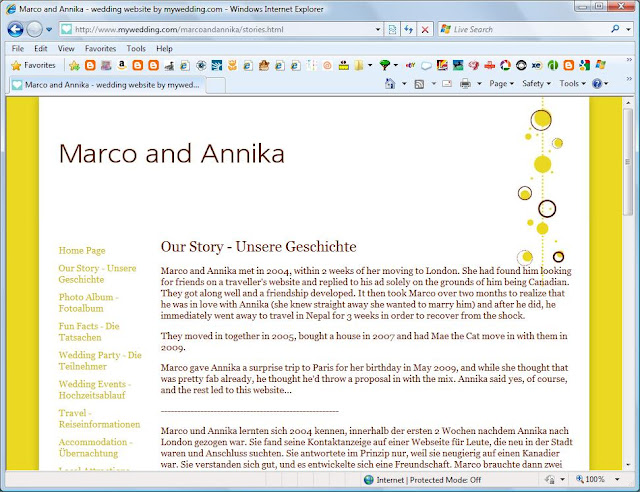
Task: Open Photo Album - Fotoalbum link
Action: [x=89, y=303]
